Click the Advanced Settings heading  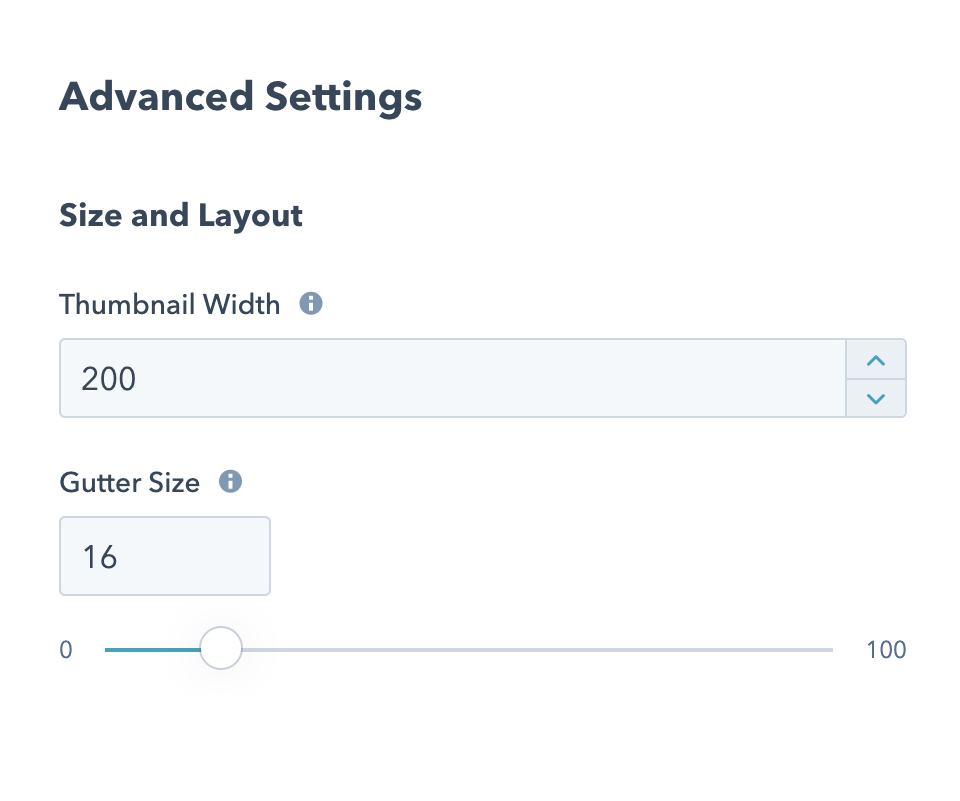coord(240,98)
